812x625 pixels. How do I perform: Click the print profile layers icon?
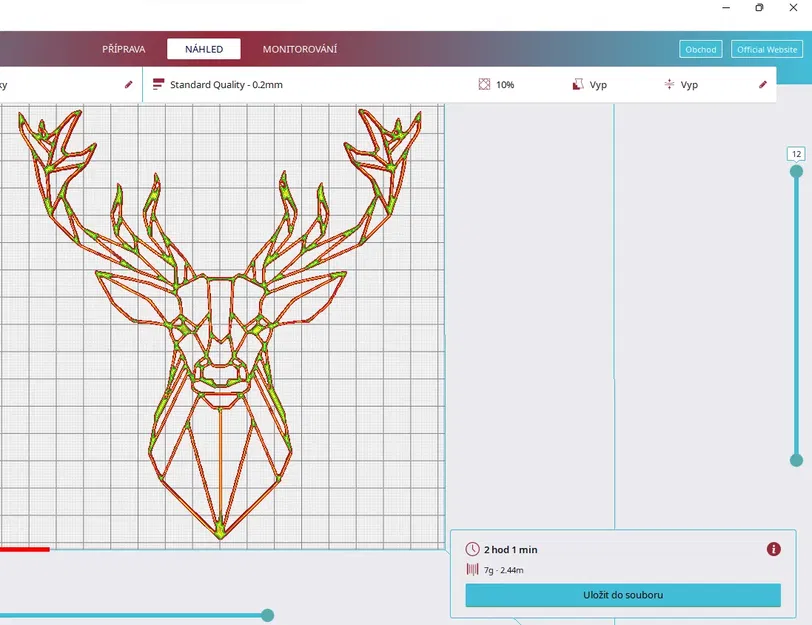[x=158, y=84]
